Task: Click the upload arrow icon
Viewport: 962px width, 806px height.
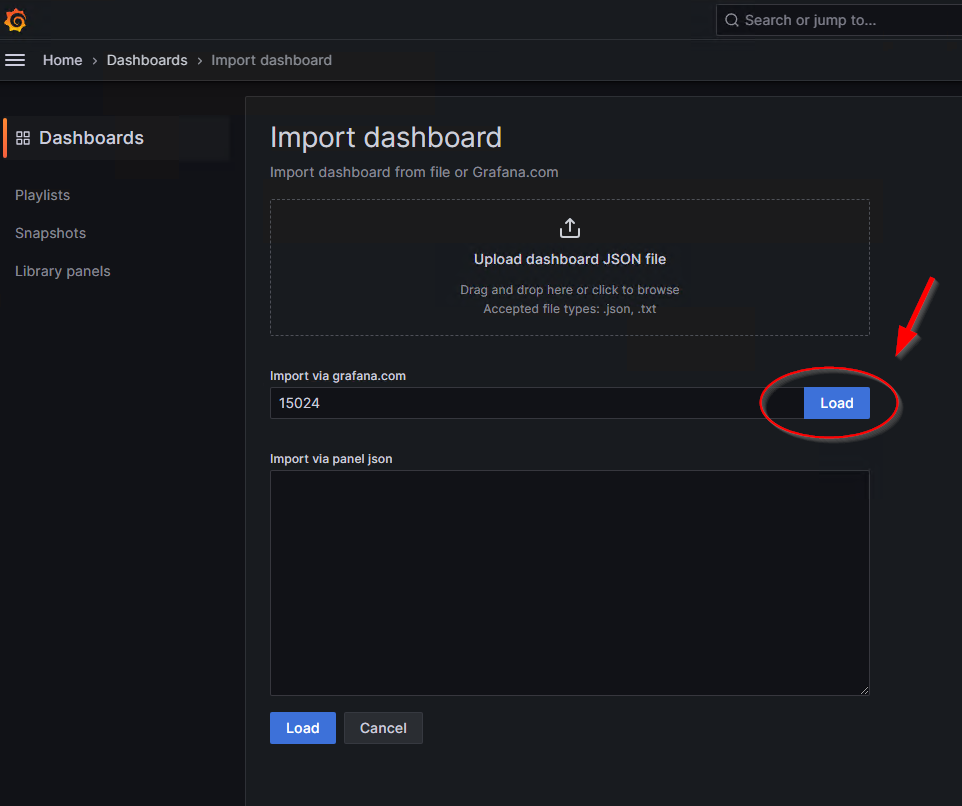Action: [569, 228]
